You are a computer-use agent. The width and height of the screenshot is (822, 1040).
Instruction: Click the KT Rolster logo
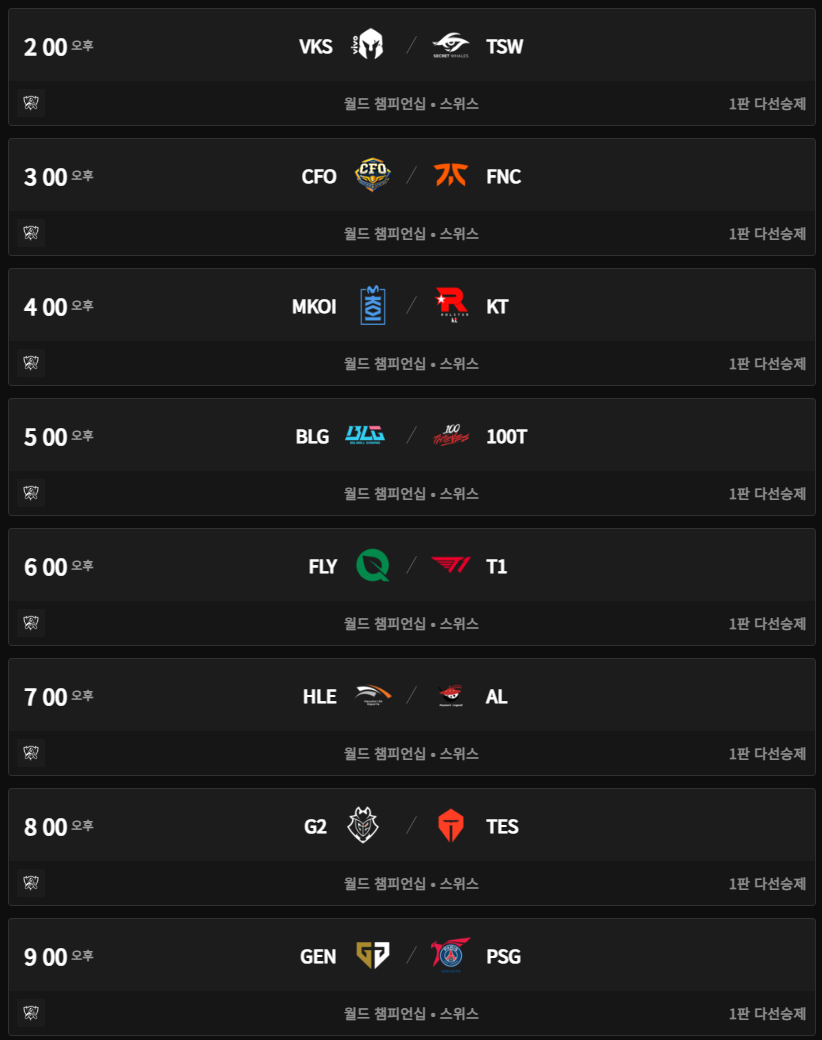pos(451,306)
